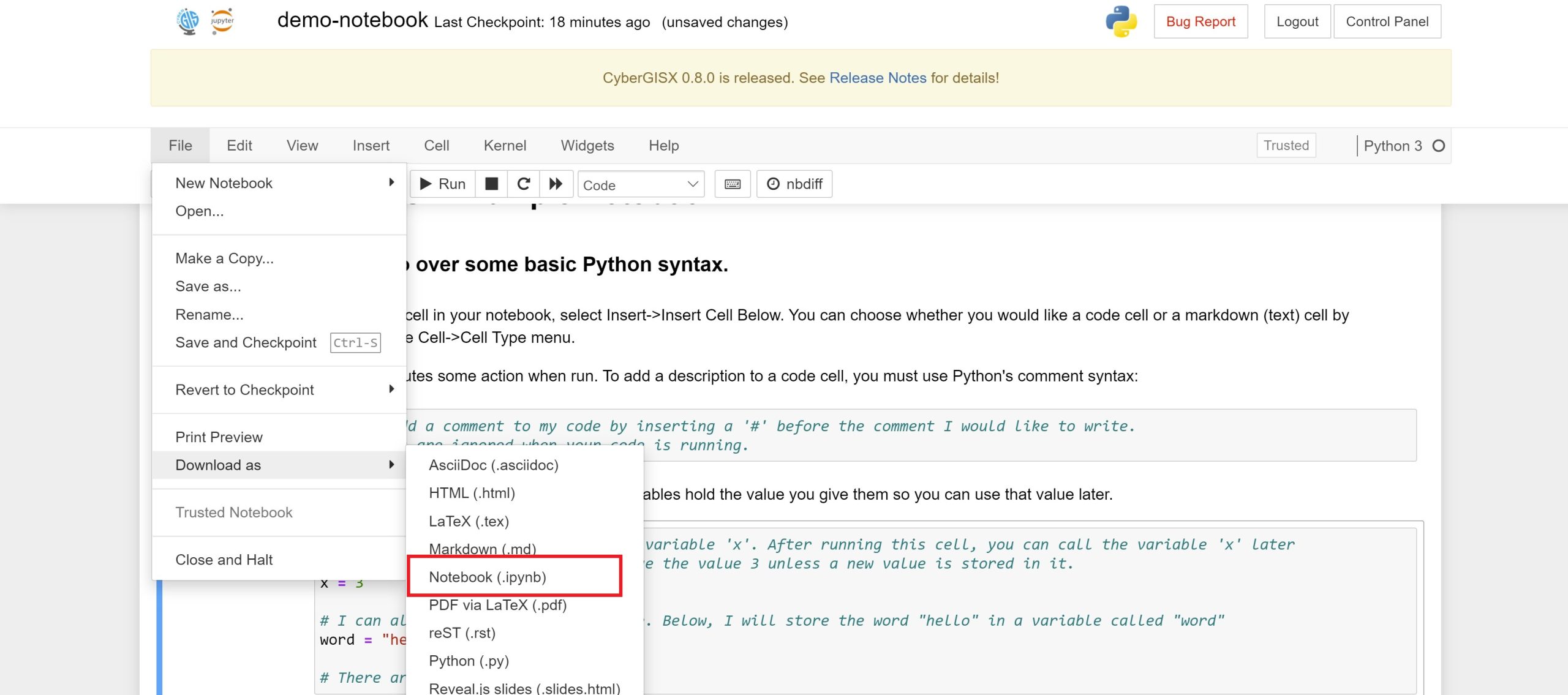The height and width of the screenshot is (695, 1568).
Task: Toggle the Trusted notebook indicator
Action: 1286,145
